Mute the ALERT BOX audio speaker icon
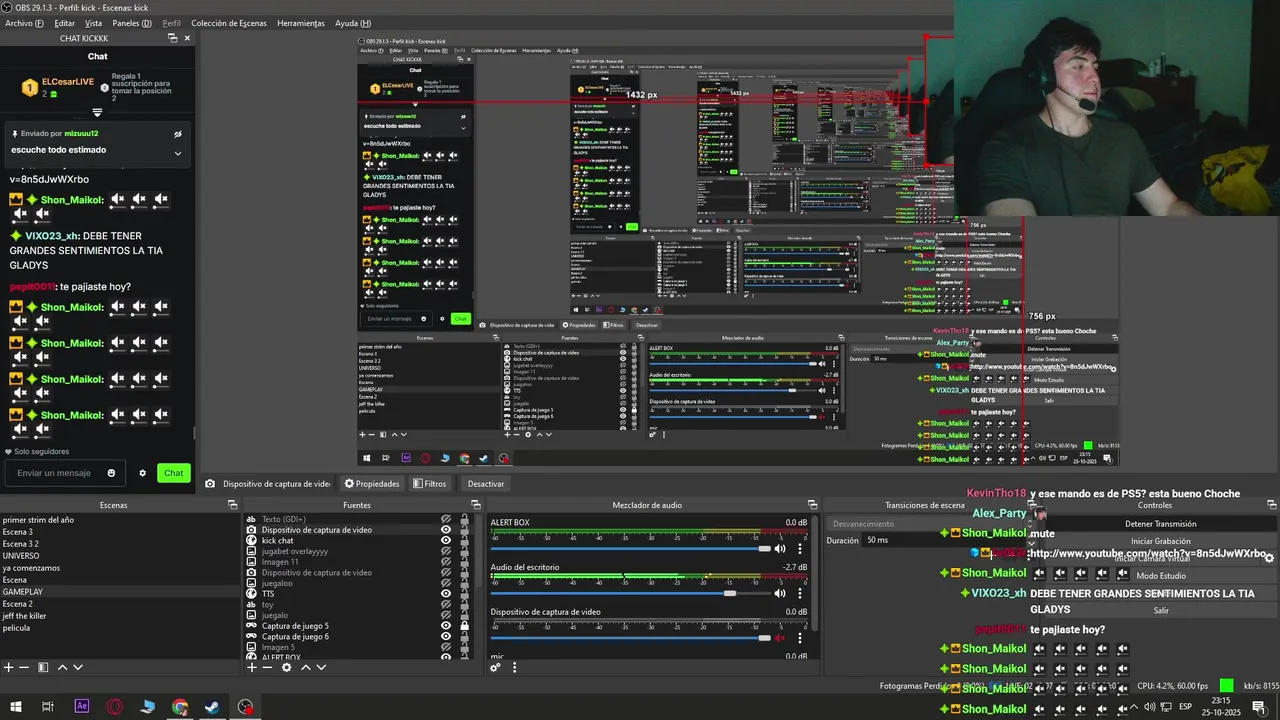 [781, 548]
